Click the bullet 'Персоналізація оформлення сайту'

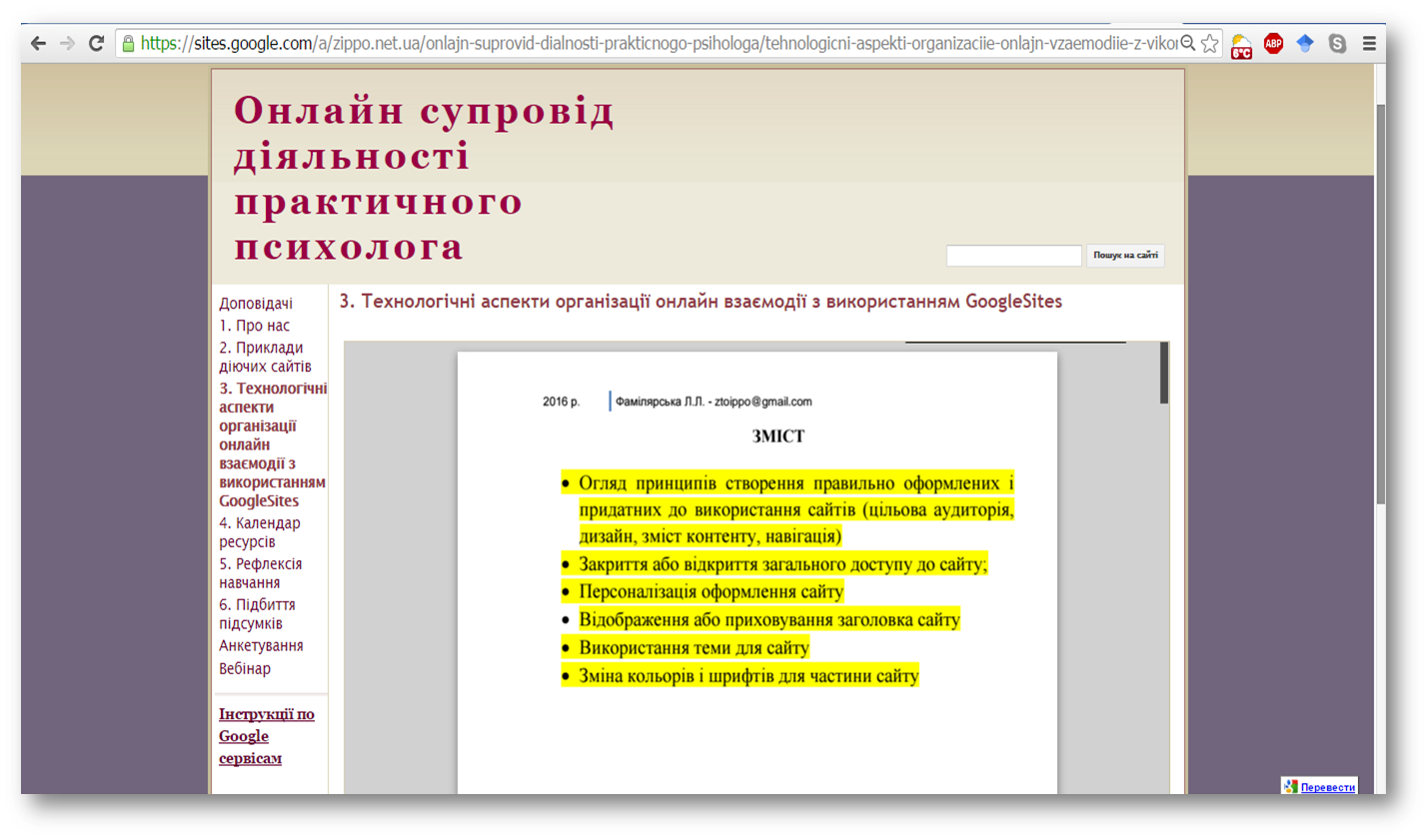[x=711, y=592]
